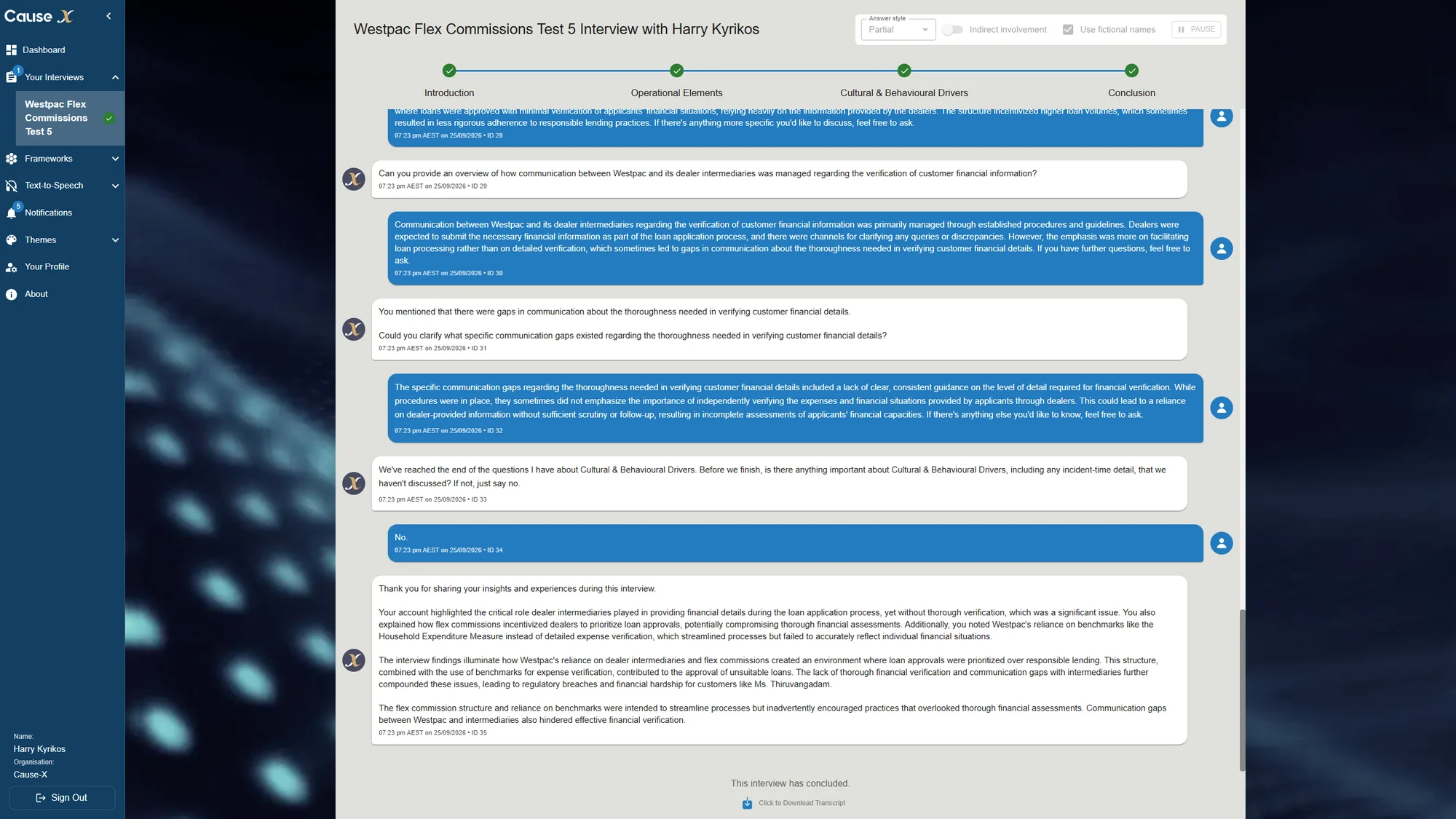Collapse sidebar with the left chevron
1456x819 pixels.
(108, 16)
